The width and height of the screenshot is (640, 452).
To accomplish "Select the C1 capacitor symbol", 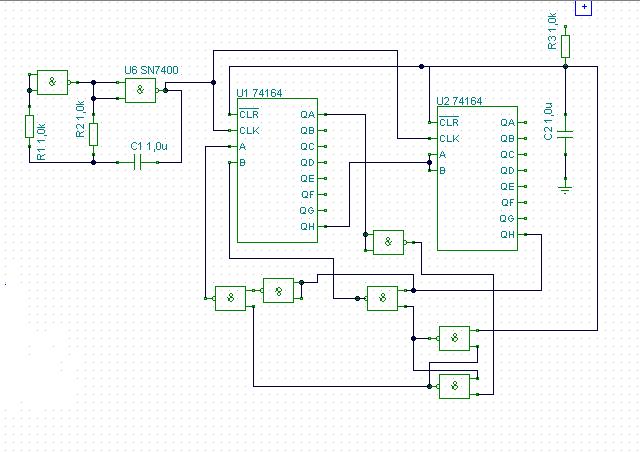I will point(138,162).
